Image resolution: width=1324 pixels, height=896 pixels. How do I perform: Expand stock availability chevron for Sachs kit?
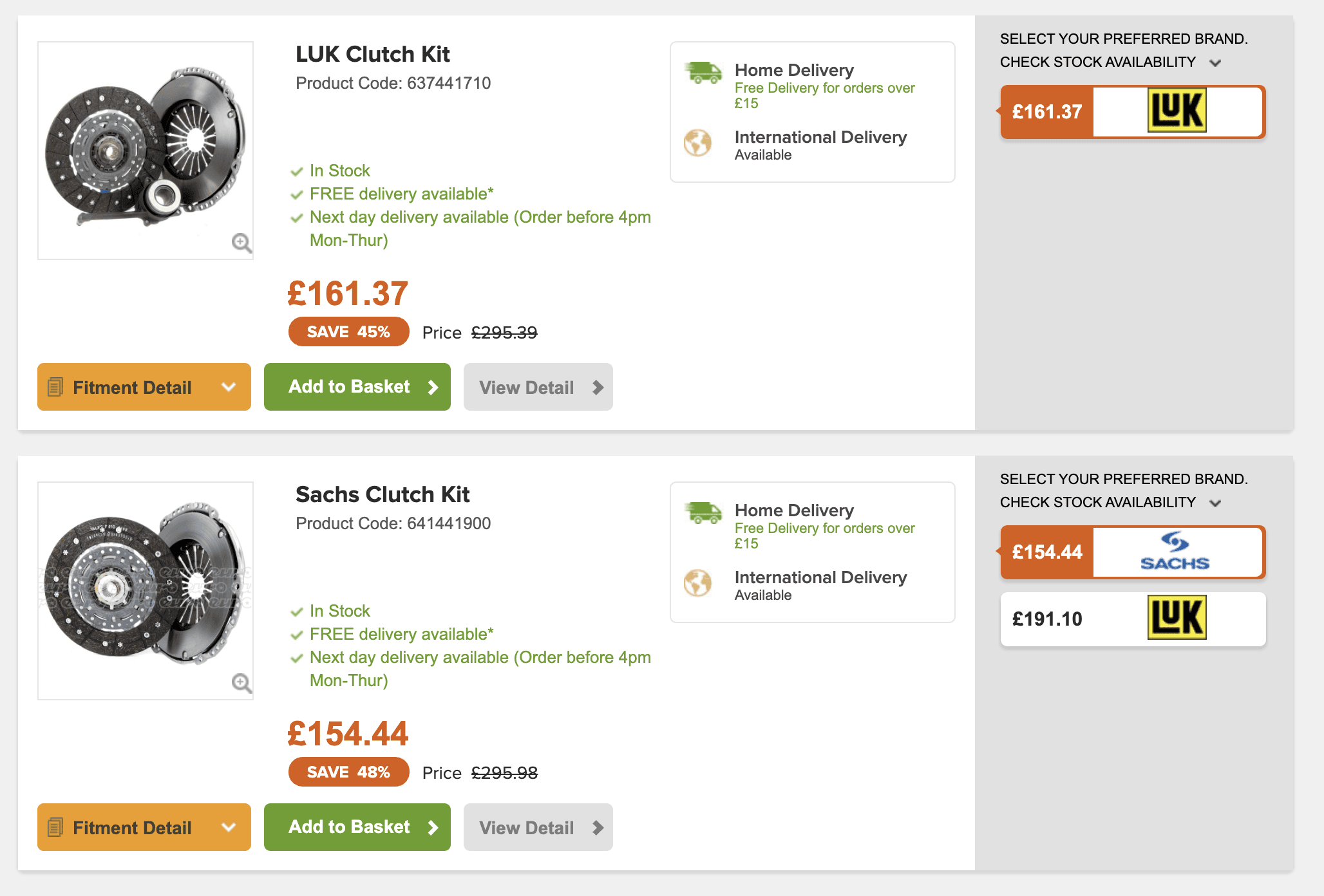pyautogui.click(x=1215, y=503)
